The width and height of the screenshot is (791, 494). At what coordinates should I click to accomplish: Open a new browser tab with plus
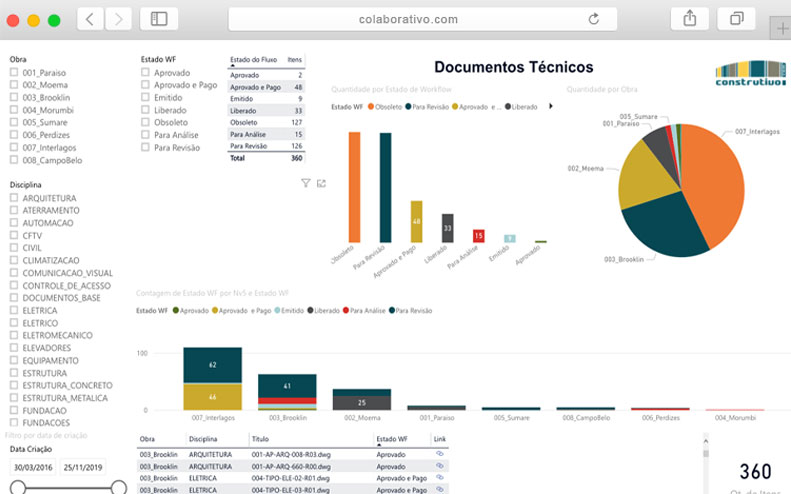click(781, 28)
